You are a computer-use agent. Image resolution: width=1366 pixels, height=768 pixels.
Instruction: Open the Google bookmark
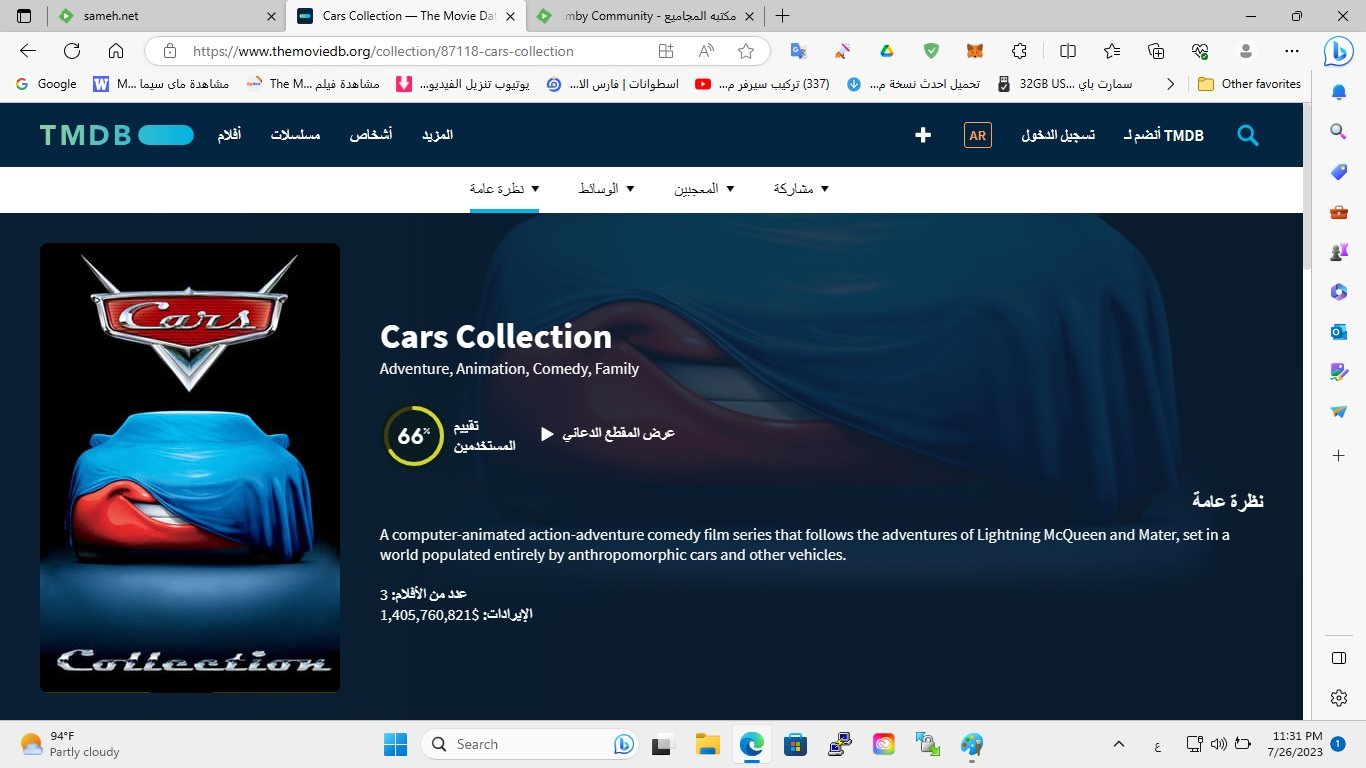click(46, 84)
